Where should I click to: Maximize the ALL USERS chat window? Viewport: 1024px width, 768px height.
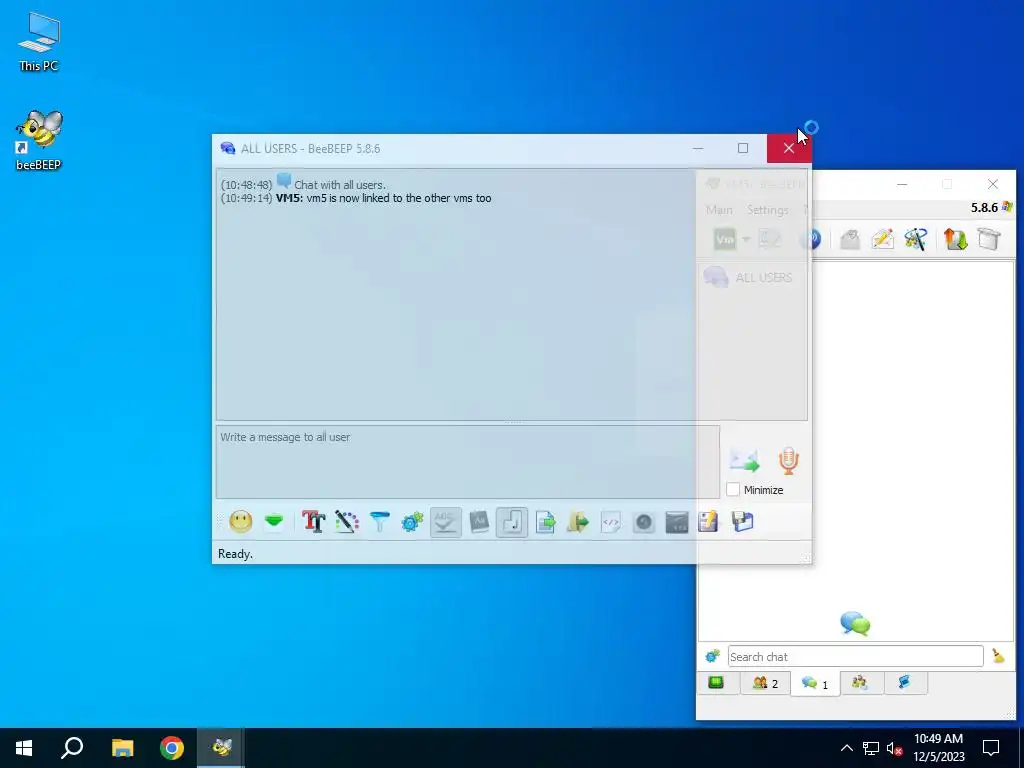(743, 148)
